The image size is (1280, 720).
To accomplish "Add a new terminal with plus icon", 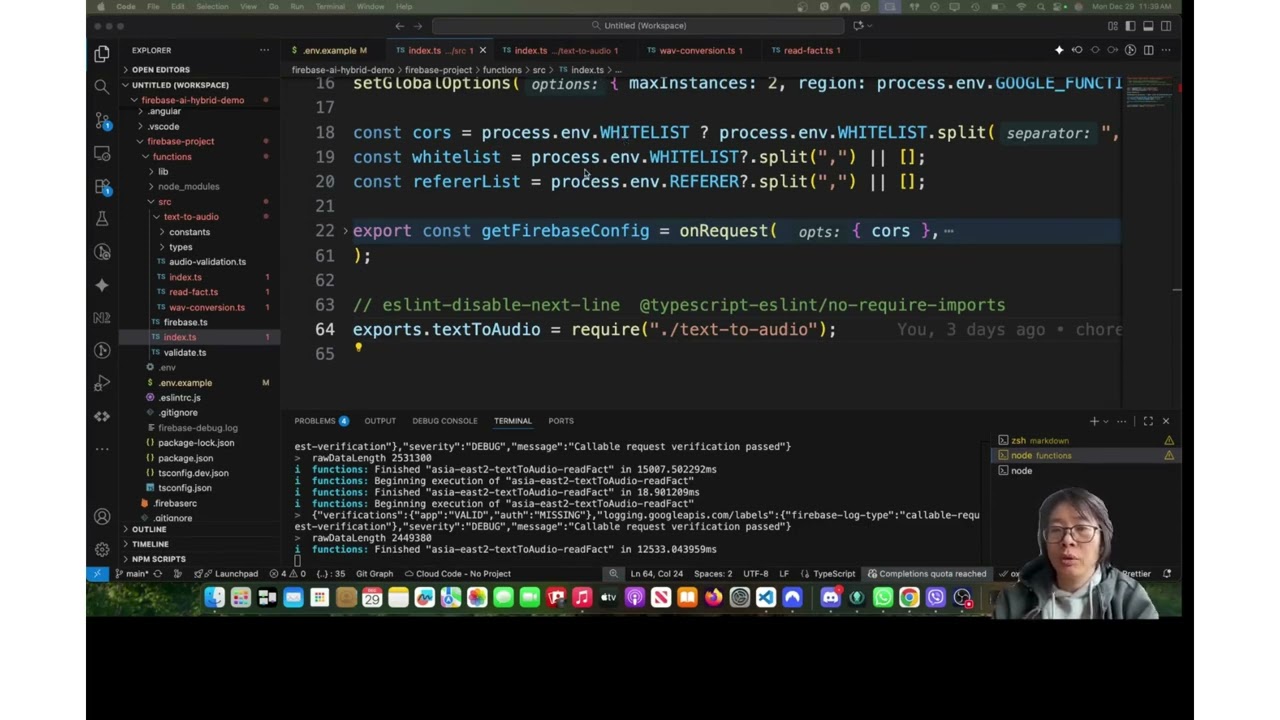I will click(1094, 421).
